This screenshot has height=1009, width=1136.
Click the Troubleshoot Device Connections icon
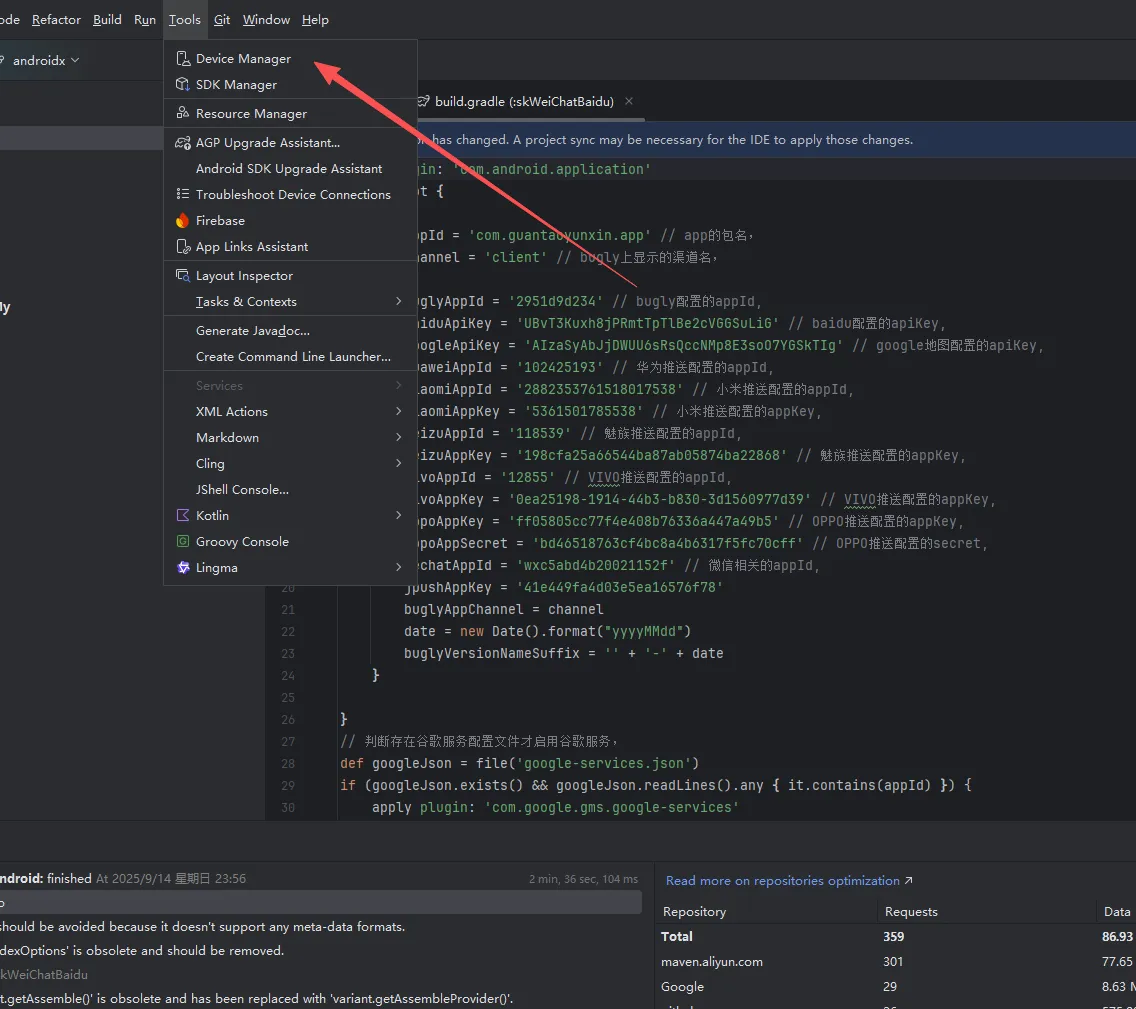coord(182,195)
